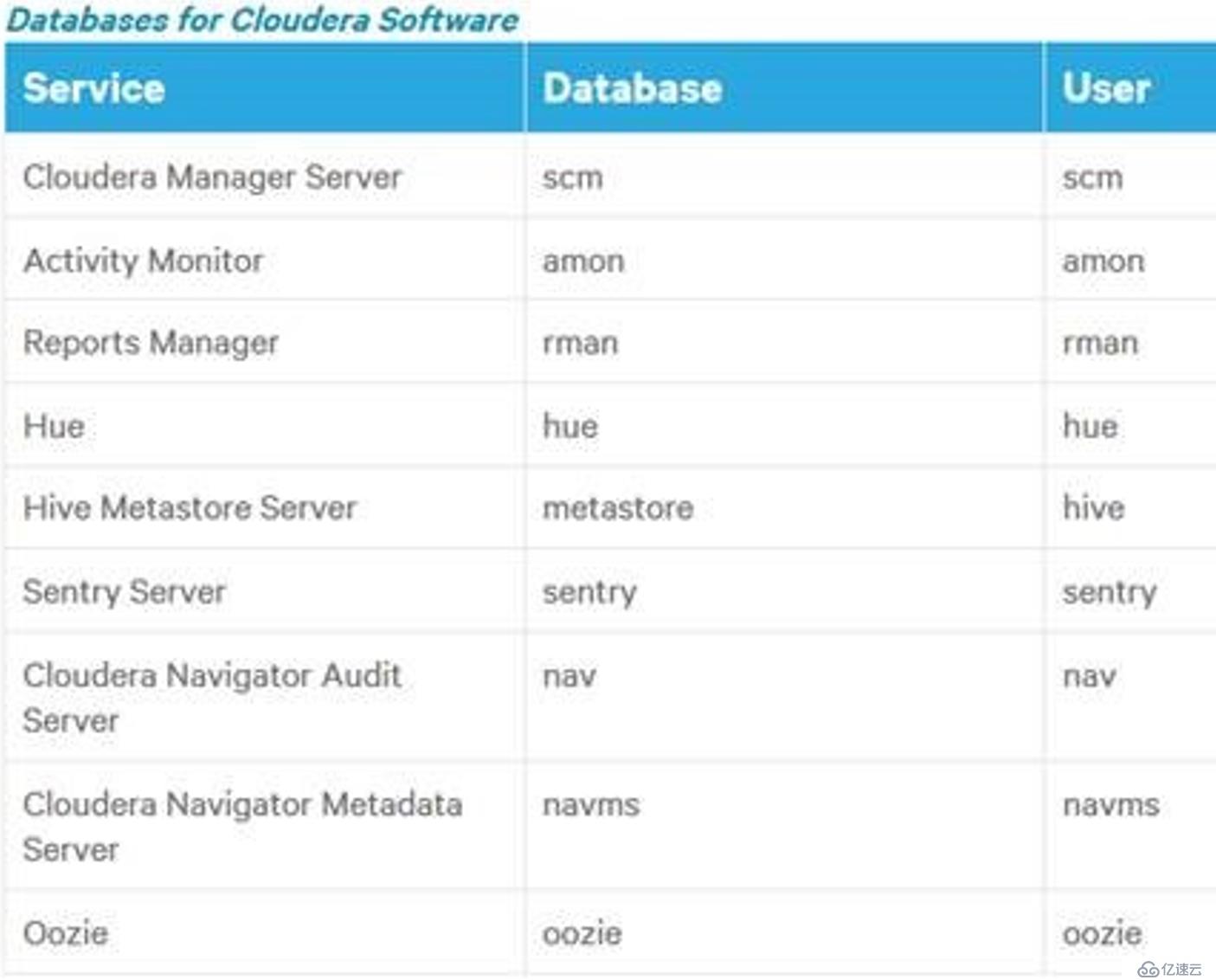Click rman in the Database column
The width and height of the screenshot is (1216, 980).
click(x=580, y=344)
